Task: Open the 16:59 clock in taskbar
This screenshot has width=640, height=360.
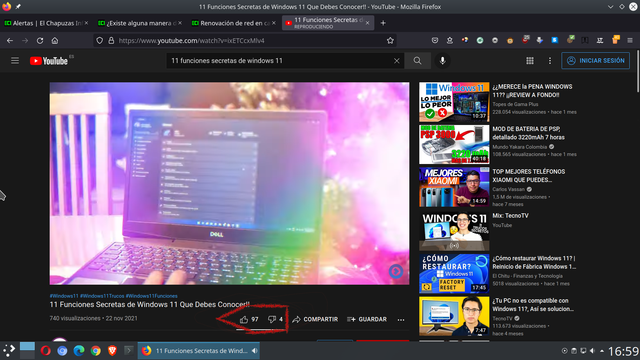Action: 623,351
